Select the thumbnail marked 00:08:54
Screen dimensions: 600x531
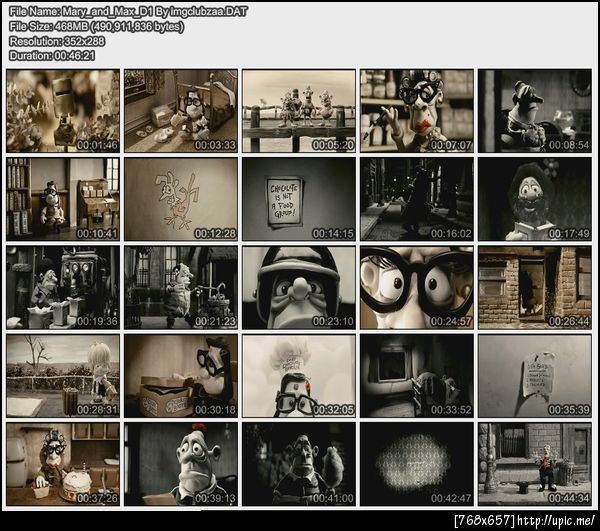(535, 111)
